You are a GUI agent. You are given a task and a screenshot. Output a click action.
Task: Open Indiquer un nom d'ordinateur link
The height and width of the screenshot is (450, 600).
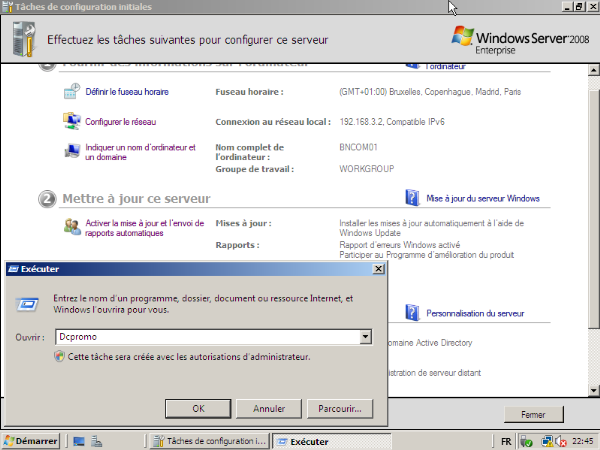(140, 152)
